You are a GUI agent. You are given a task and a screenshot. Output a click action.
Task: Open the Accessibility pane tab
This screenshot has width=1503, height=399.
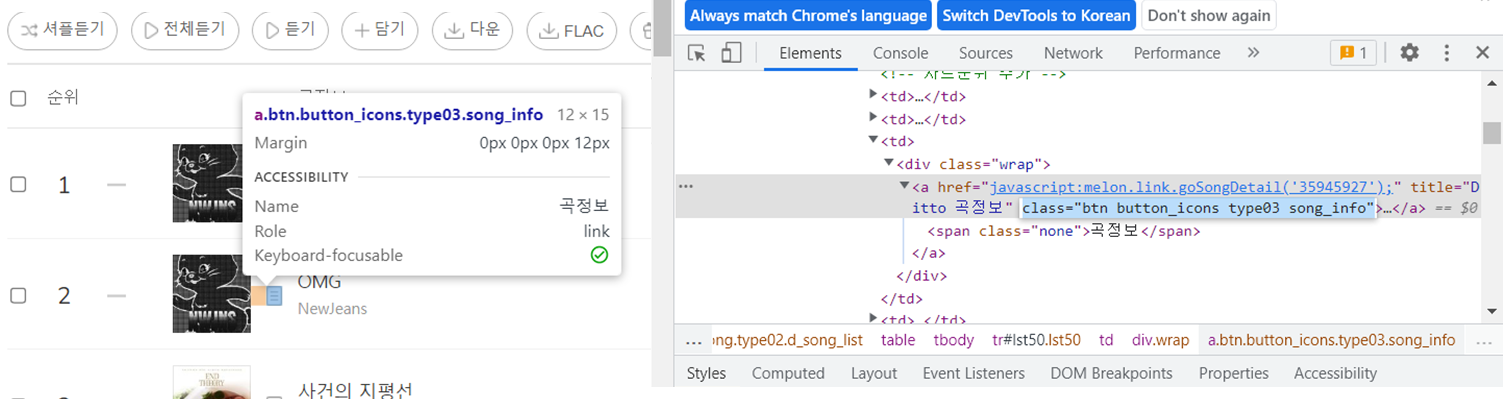click(x=1335, y=373)
